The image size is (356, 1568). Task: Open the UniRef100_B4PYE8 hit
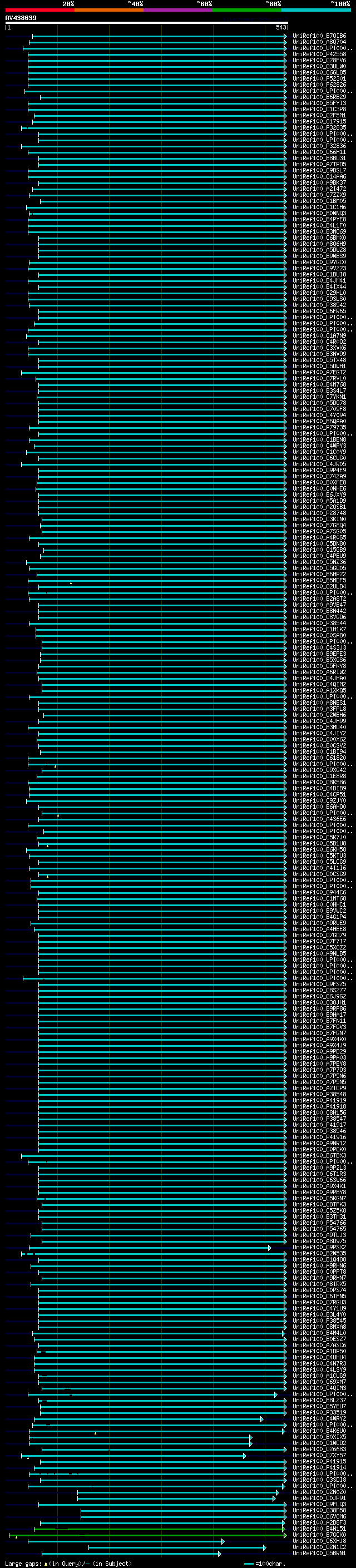tap(319, 219)
